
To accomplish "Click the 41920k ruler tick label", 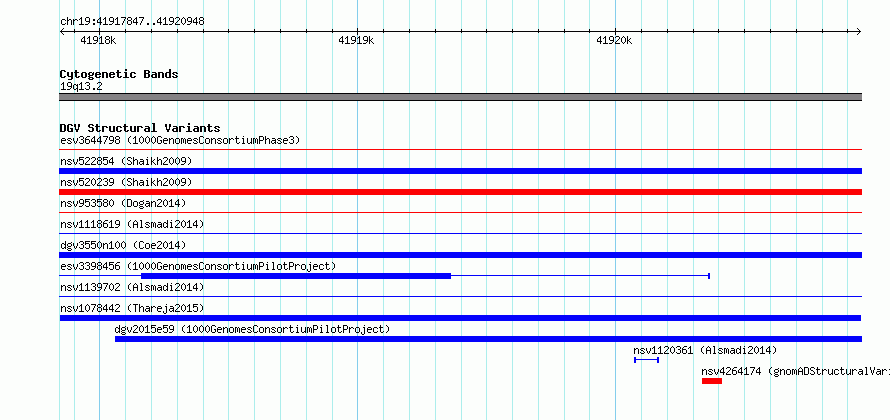I will coord(615,40).
